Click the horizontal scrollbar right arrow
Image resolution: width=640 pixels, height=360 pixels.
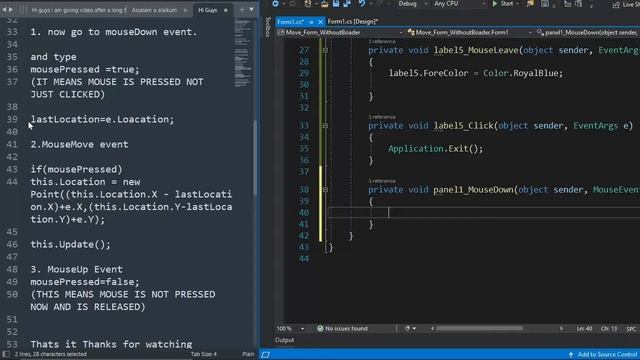tap(561, 328)
